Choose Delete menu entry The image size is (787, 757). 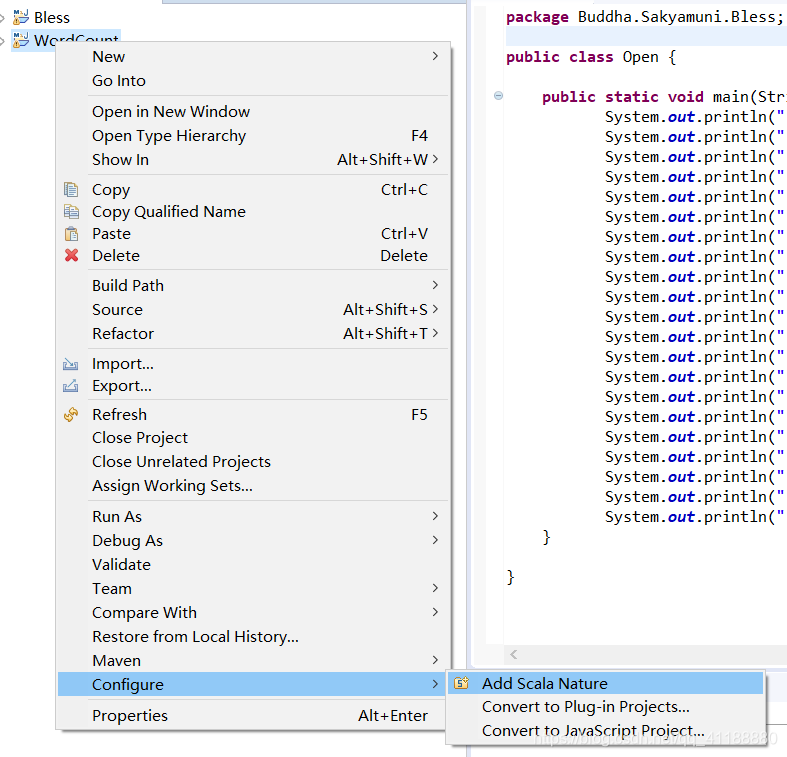coord(253,256)
